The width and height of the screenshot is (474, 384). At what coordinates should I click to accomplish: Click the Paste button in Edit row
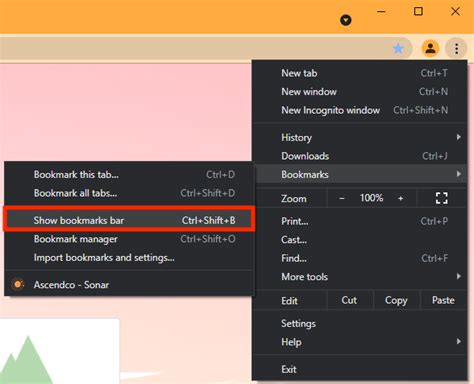443,300
